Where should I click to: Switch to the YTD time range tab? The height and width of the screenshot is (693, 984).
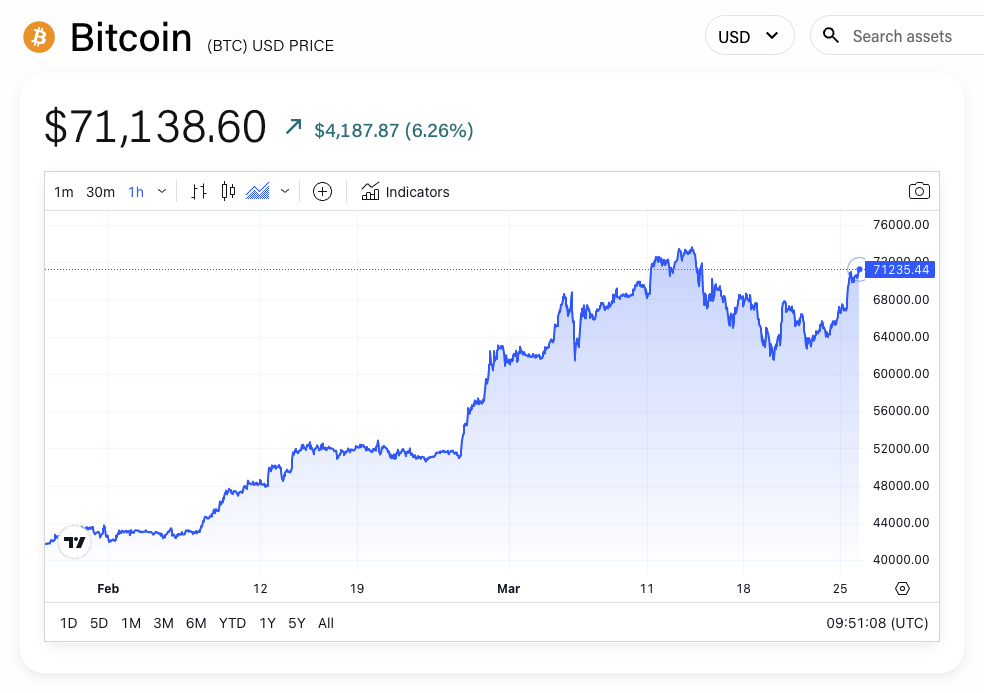(232, 622)
